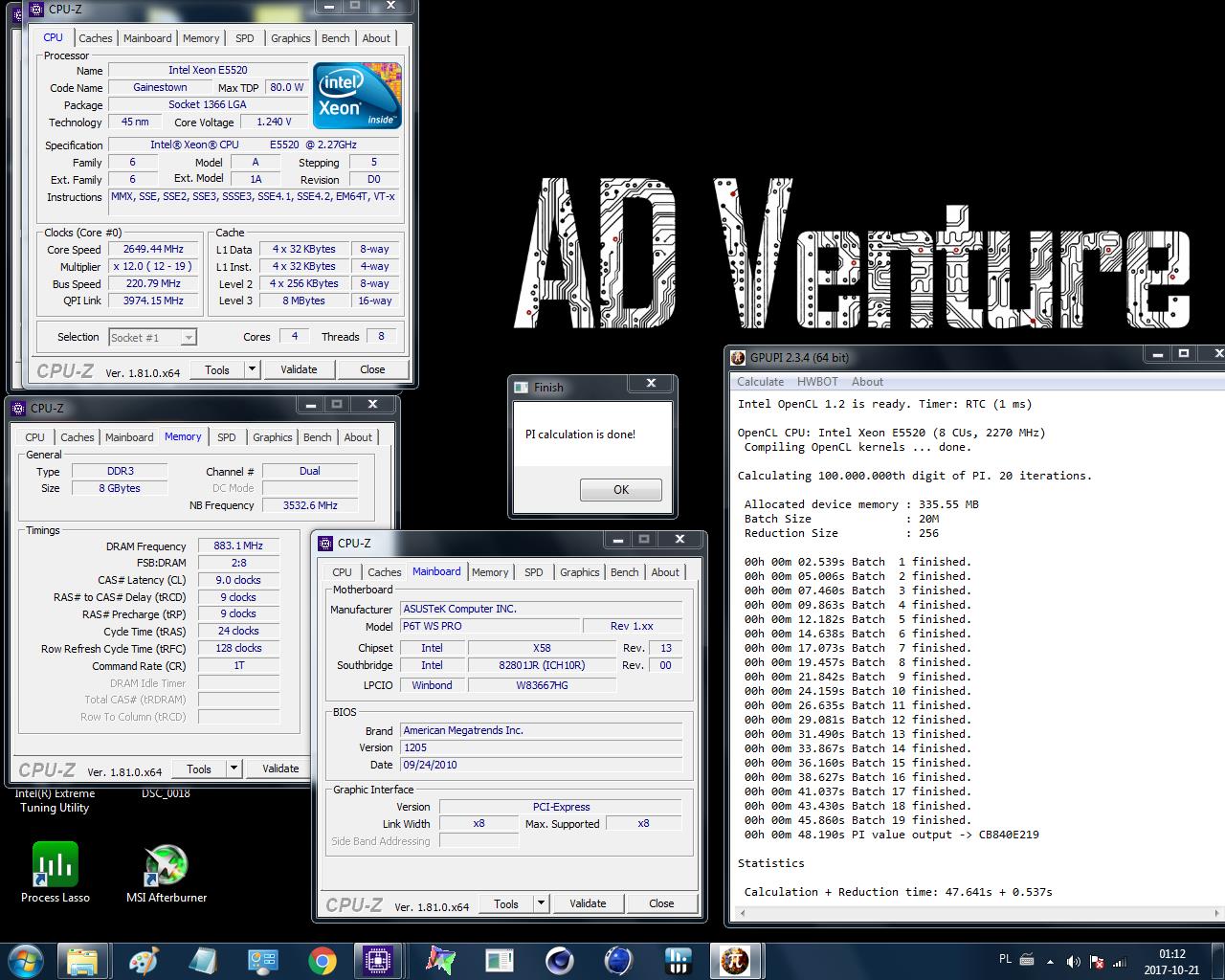Image resolution: width=1225 pixels, height=980 pixels.
Task: Click the Intel Xeon inside logo in CPU-Z
Action: click(357, 95)
